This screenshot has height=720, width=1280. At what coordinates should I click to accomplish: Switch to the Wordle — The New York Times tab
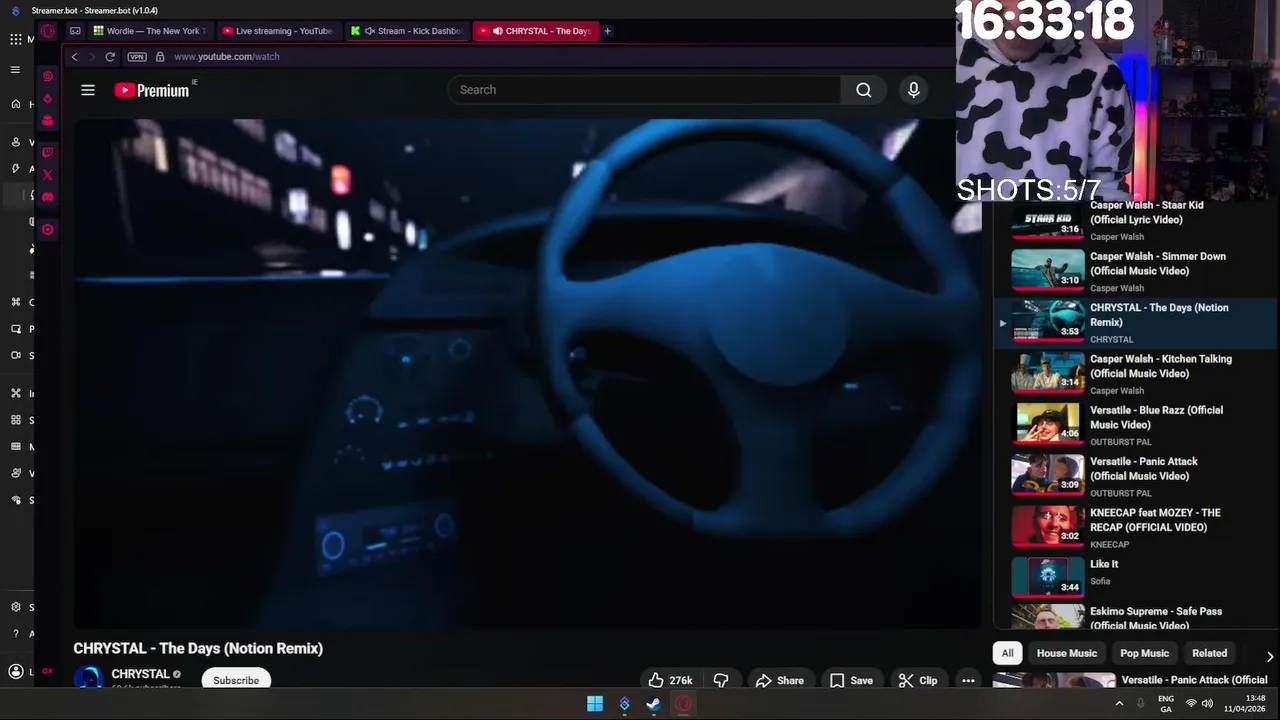click(151, 31)
